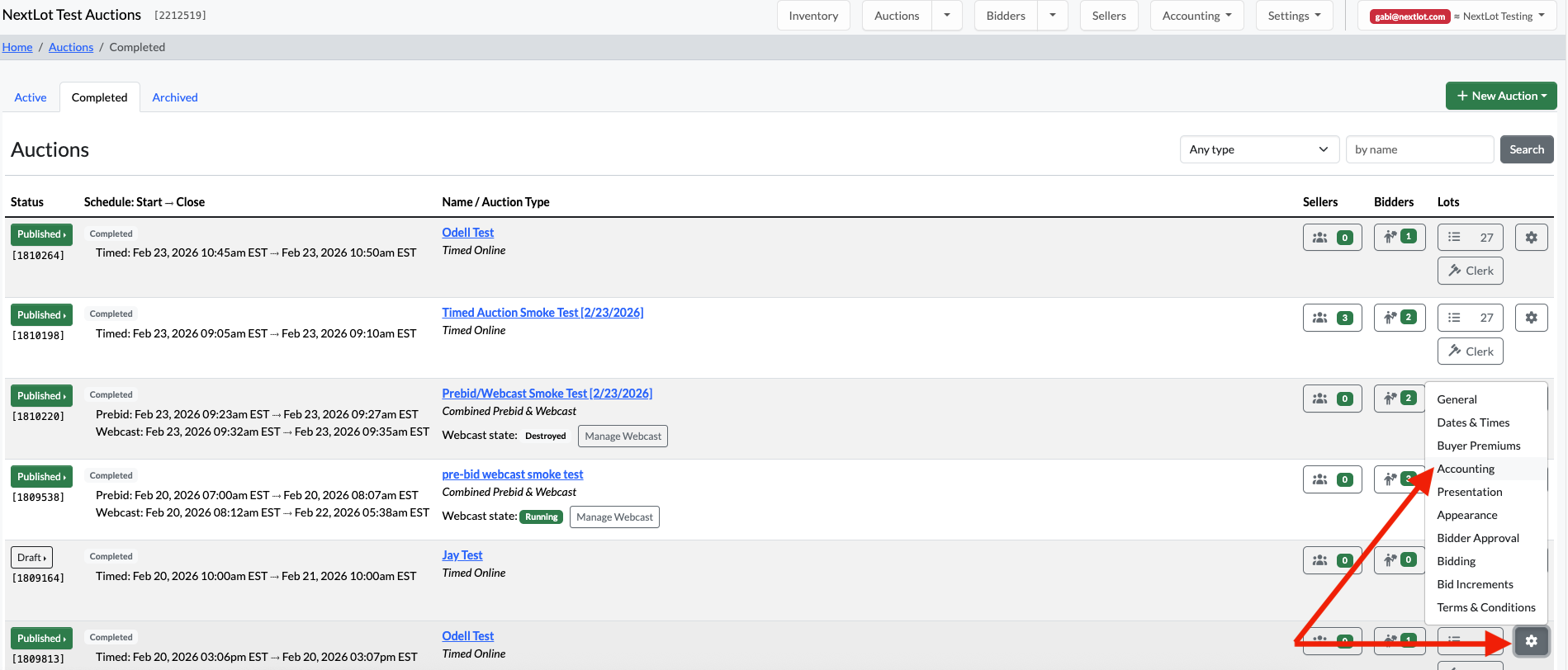Open Clerk for Timed Auction Smoke Test
Image resolution: width=1568 pixels, height=670 pixels.
pyautogui.click(x=1470, y=352)
